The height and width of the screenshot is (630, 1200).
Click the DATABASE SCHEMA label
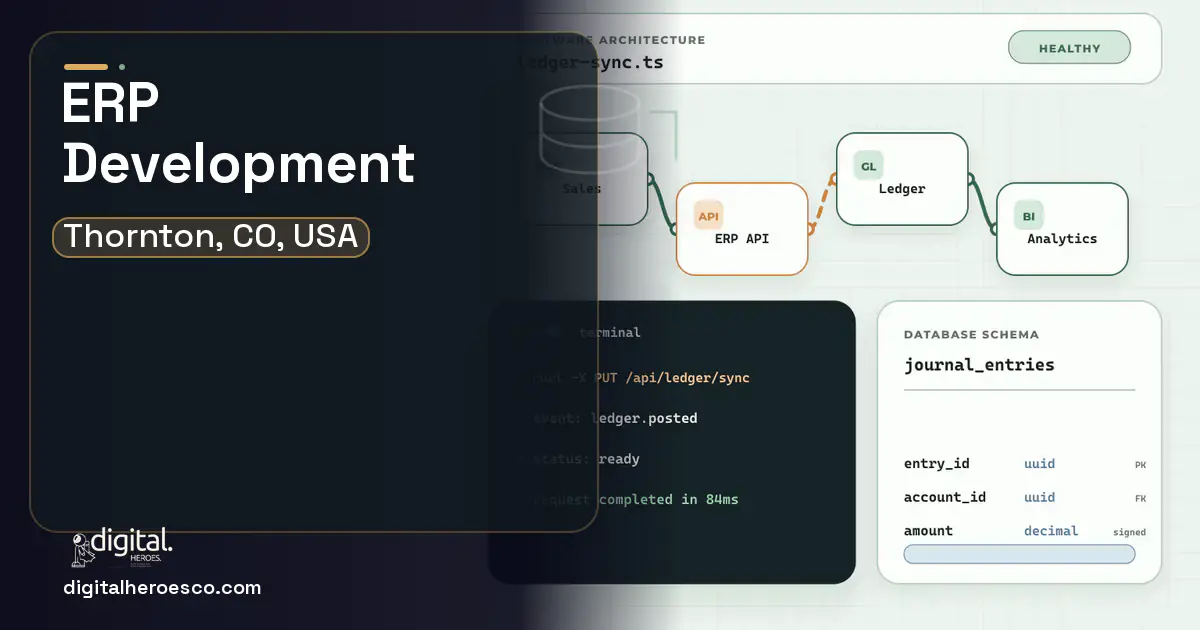(971, 335)
